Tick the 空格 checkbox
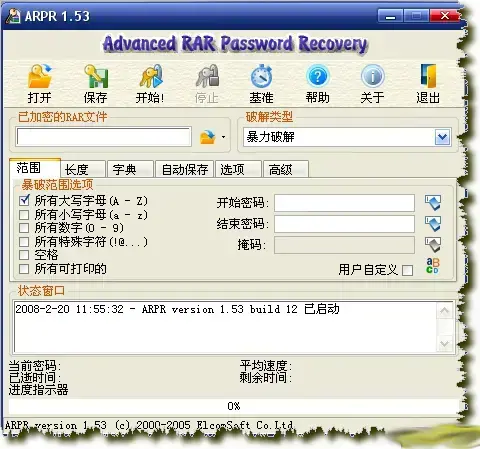The width and height of the screenshot is (480, 449). click(x=24, y=255)
